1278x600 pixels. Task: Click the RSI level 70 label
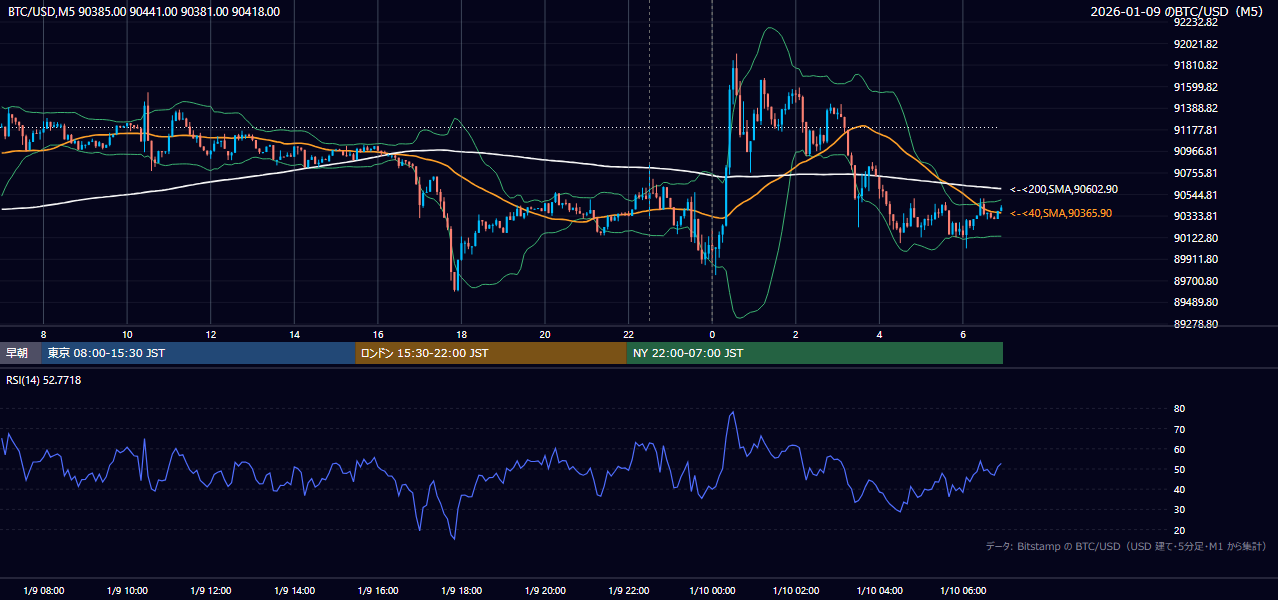click(x=1180, y=429)
